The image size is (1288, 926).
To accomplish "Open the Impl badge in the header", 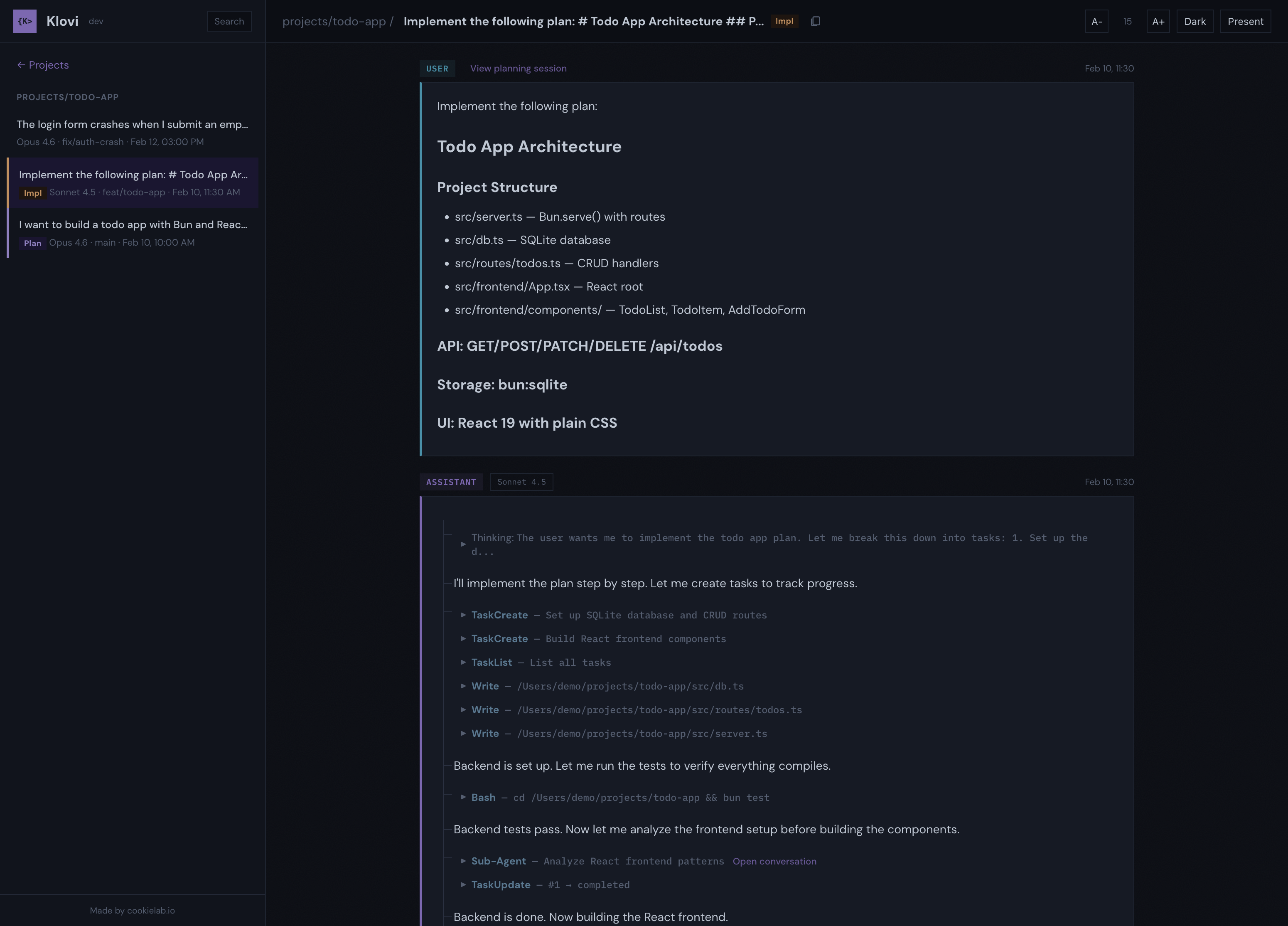I will pyautogui.click(x=784, y=21).
